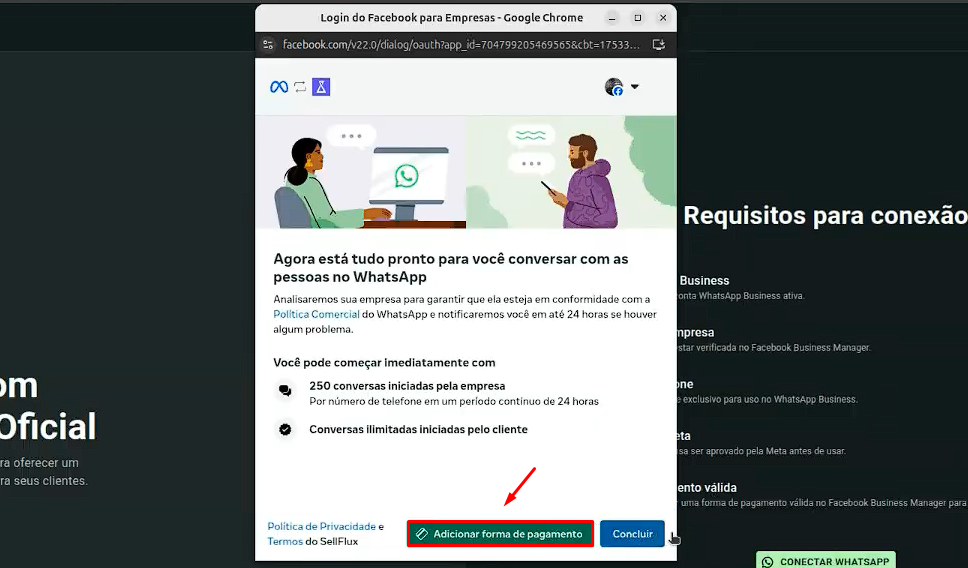This screenshot has height=568, width=968.
Task: Click the verified badge icon beside Conversas ilimitadas
Action: coord(285,429)
